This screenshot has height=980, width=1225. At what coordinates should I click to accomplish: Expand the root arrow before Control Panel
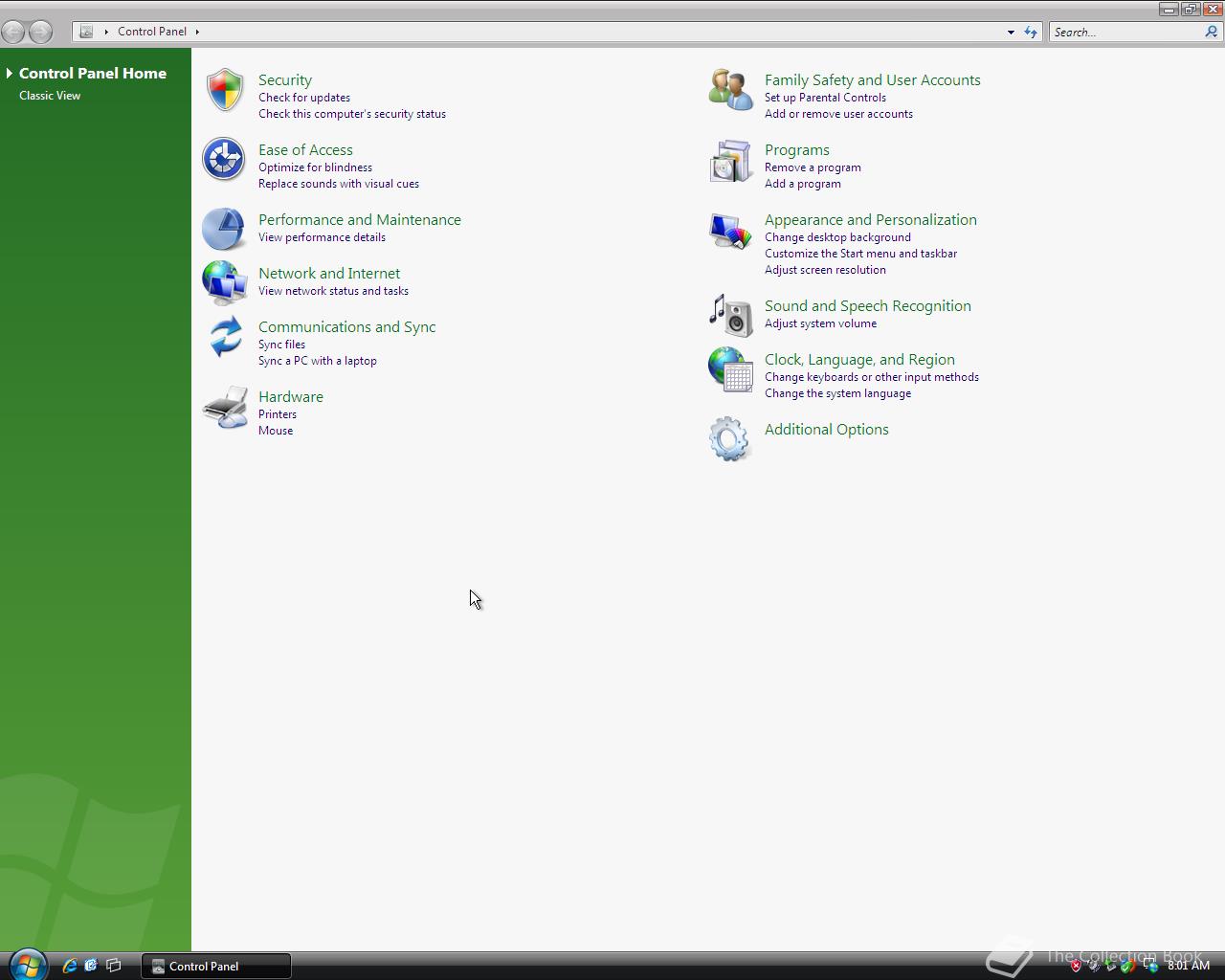click(106, 32)
